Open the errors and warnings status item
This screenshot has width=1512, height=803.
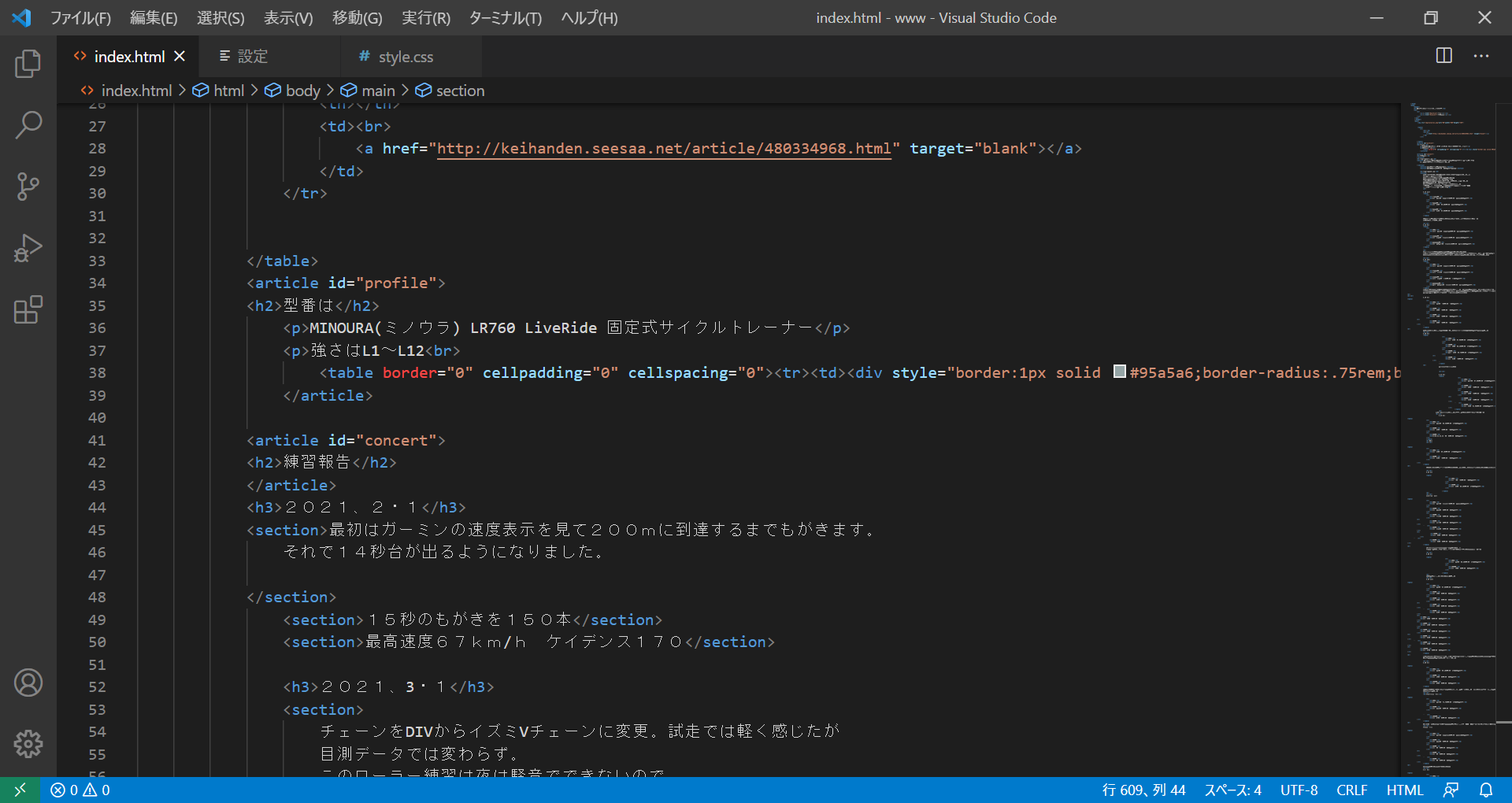coord(80,790)
